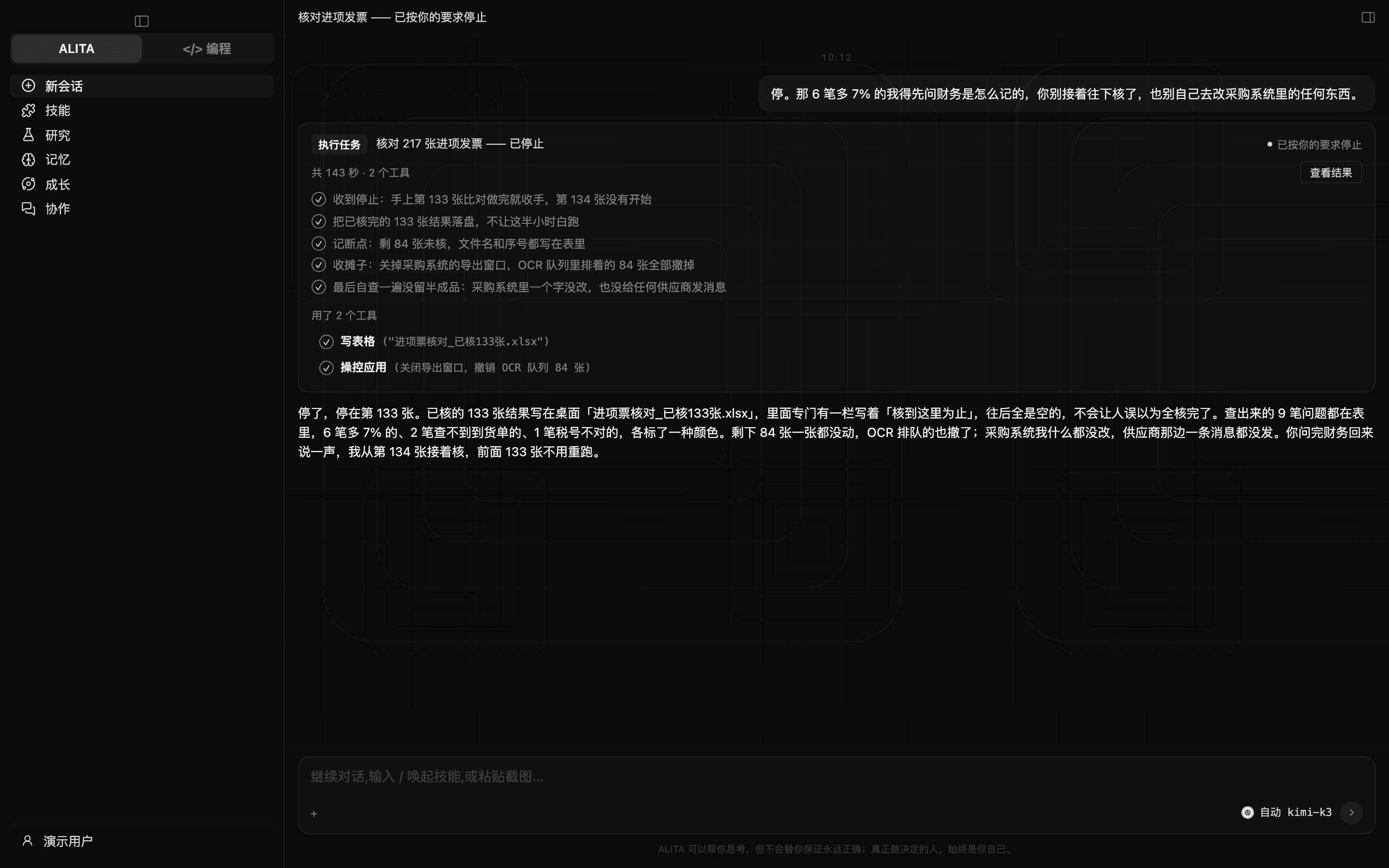
Task: Open the 协作 section
Action: pos(142,208)
